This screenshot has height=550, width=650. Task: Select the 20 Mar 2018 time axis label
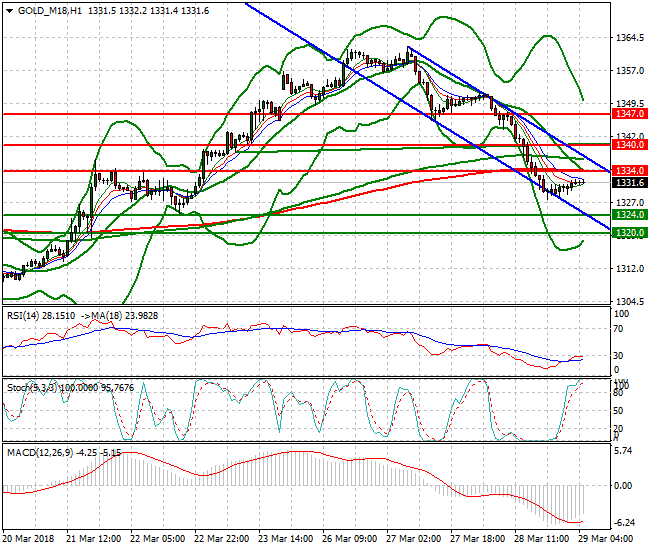pyautogui.click(x=29, y=538)
